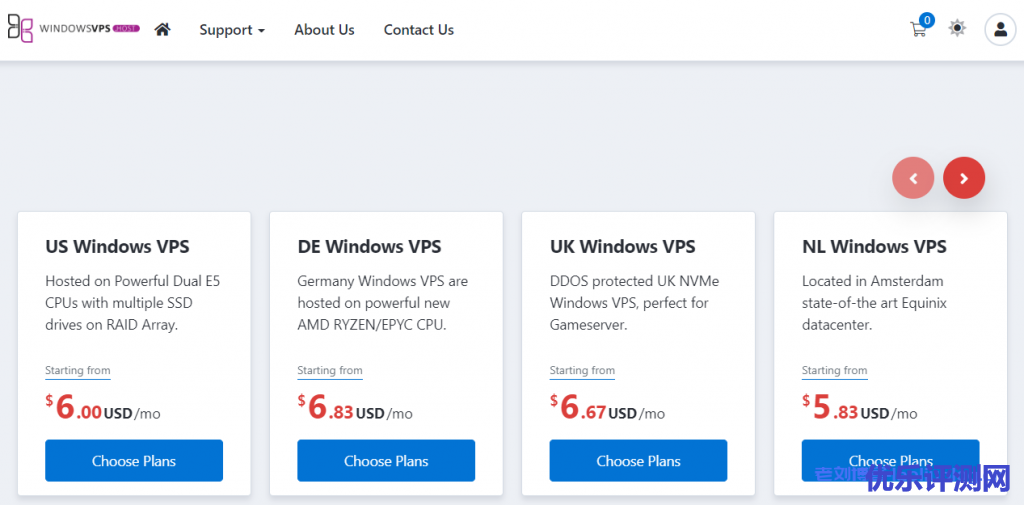This screenshot has width=1024, height=505.
Task: Click the NL Windows VPS heading
Action: [874, 246]
